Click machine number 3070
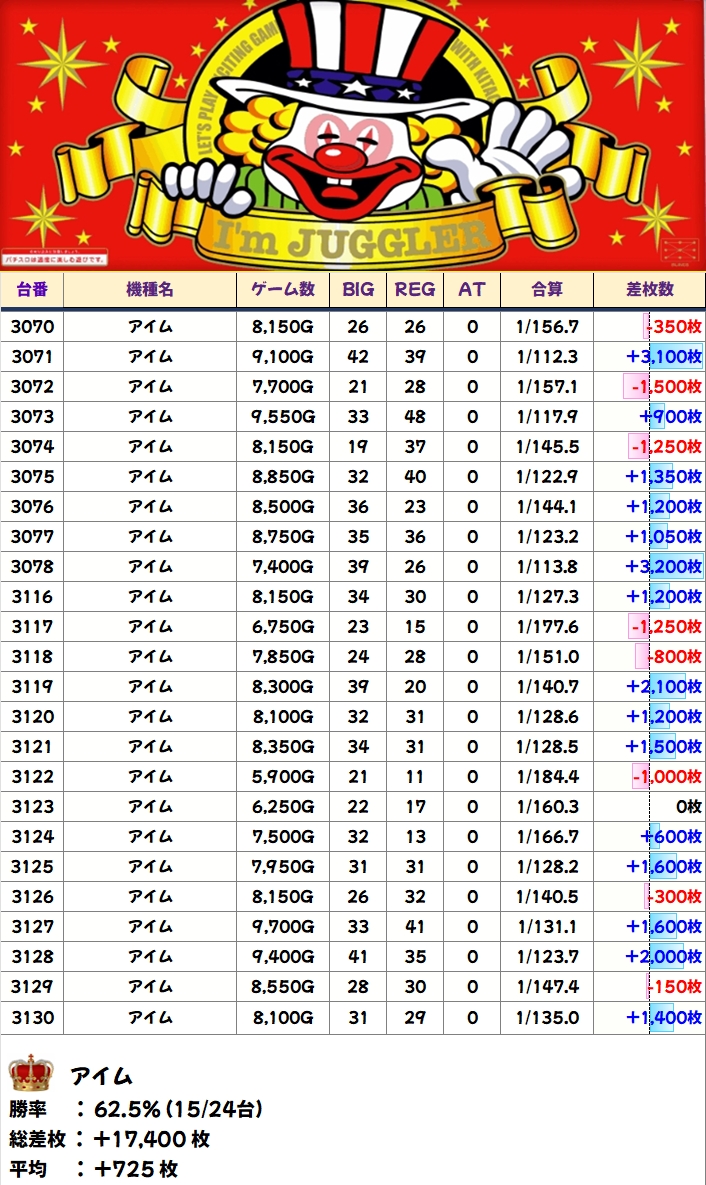Image resolution: width=706 pixels, height=1185 pixels. (x=33, y=326)
